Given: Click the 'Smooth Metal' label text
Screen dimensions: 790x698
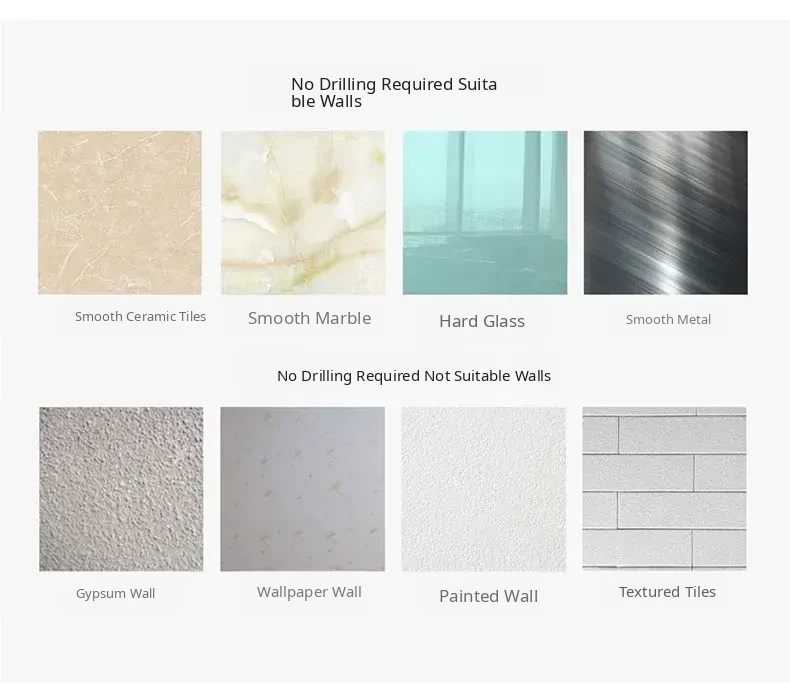Looking at the screenshot, I should (668, 320).
